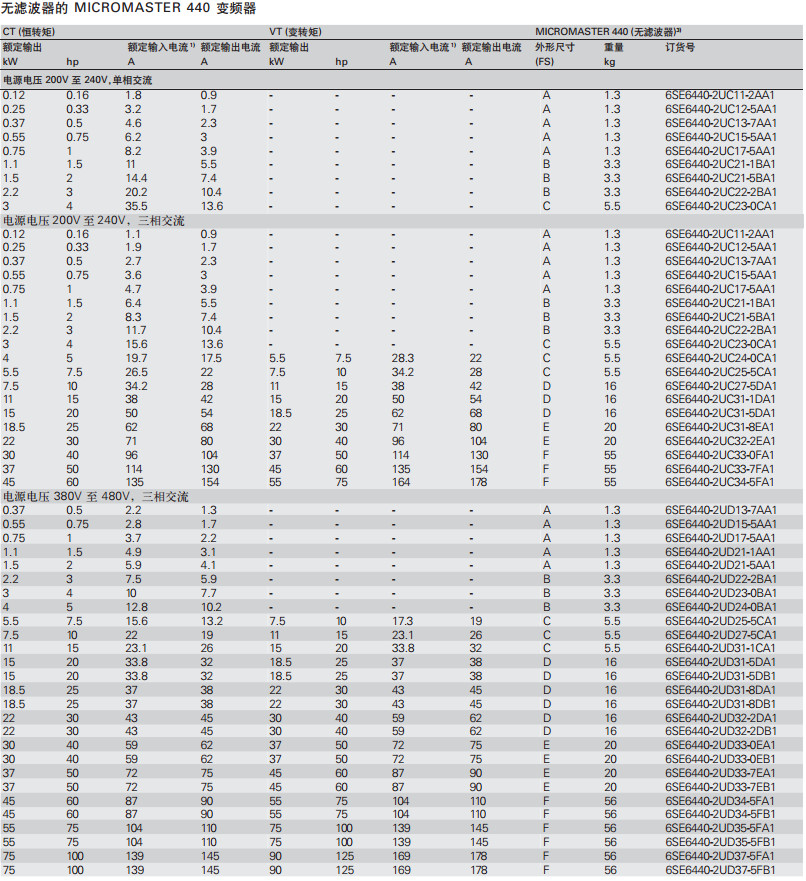Click order number 6SE6440-2UC31-8EA1
Image resolution: width=806 pixels, height=881 pixels.
[720, 427]
